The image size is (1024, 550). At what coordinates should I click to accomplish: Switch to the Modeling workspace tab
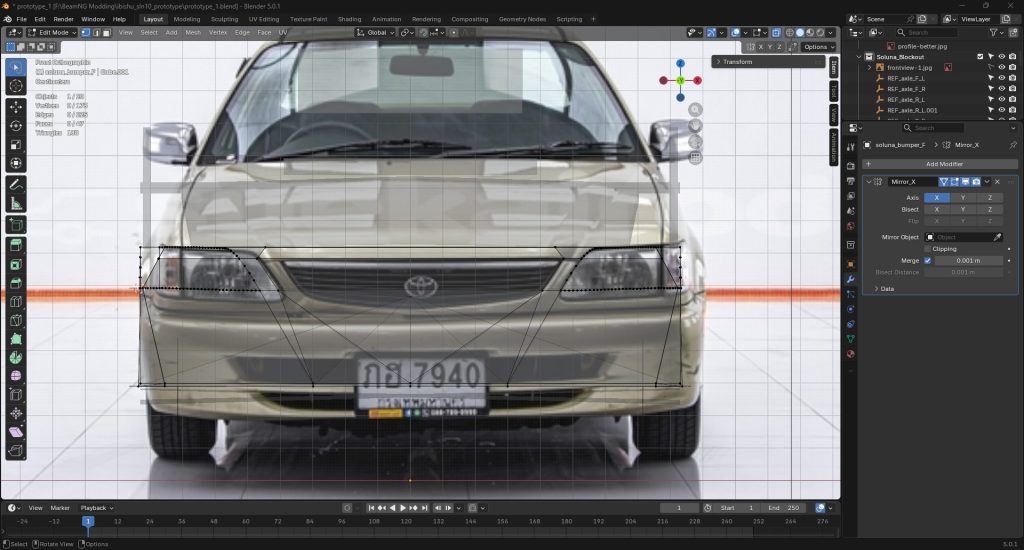point(187,19)
